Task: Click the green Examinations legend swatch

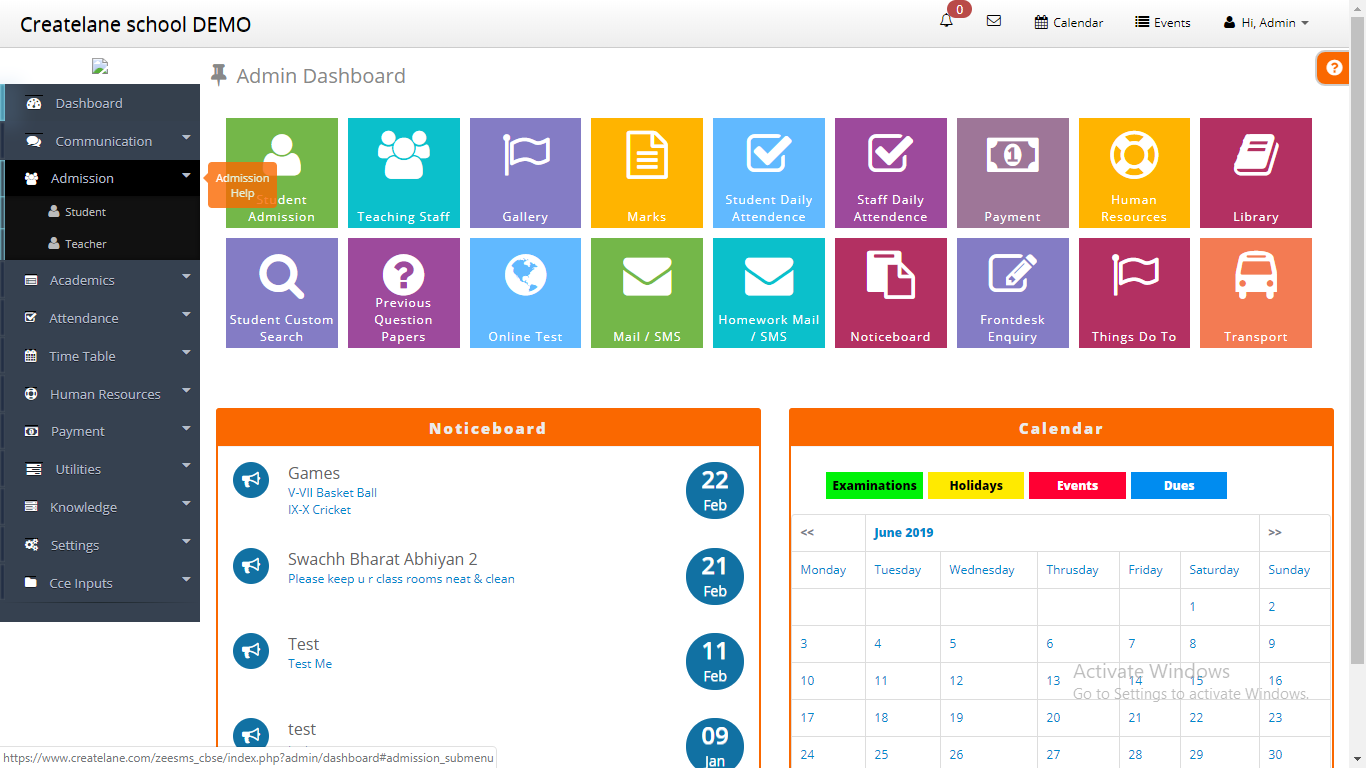Action: click(x=874, y=486)
